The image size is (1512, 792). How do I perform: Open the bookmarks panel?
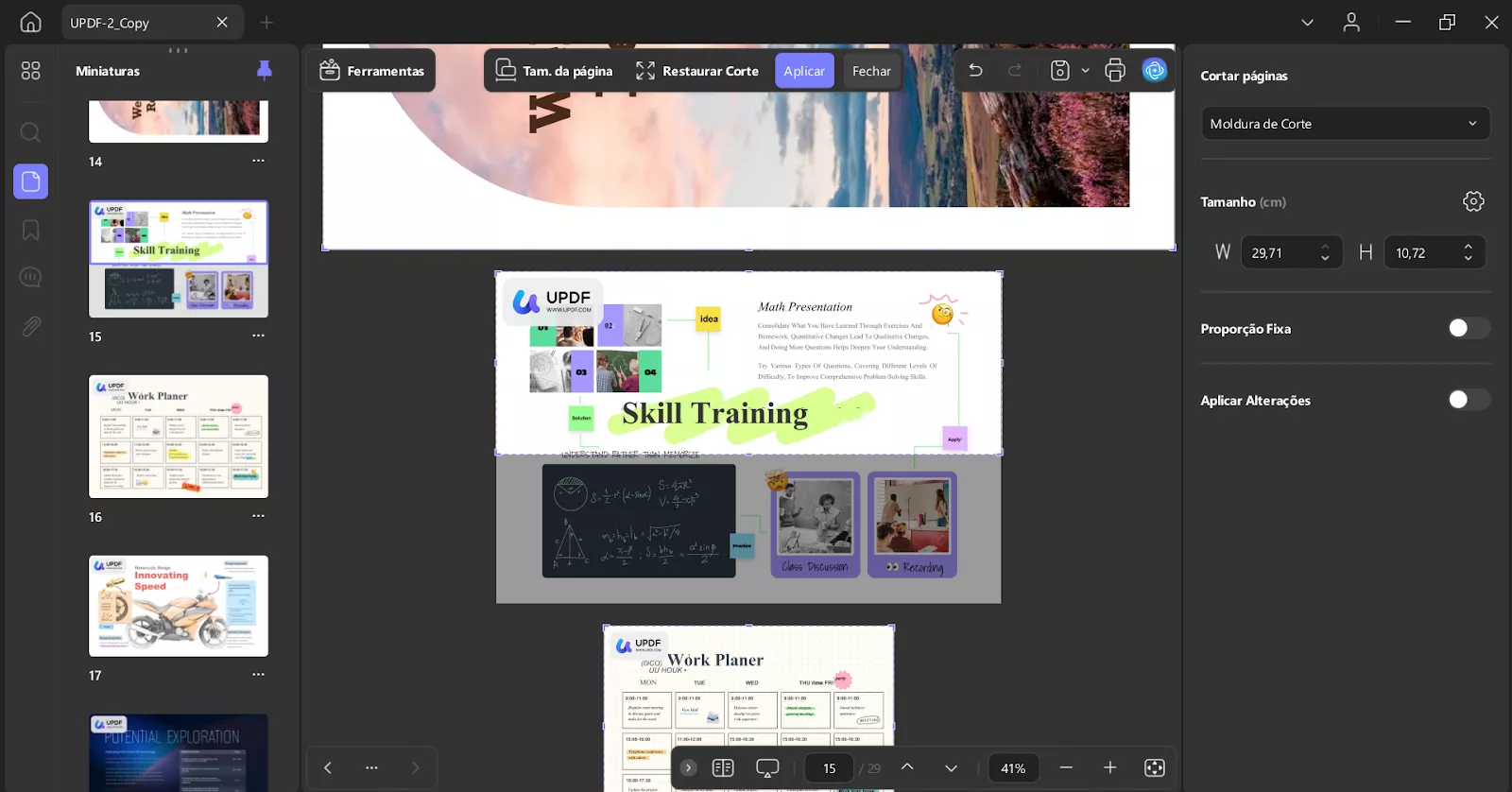(x=30, y=230)
